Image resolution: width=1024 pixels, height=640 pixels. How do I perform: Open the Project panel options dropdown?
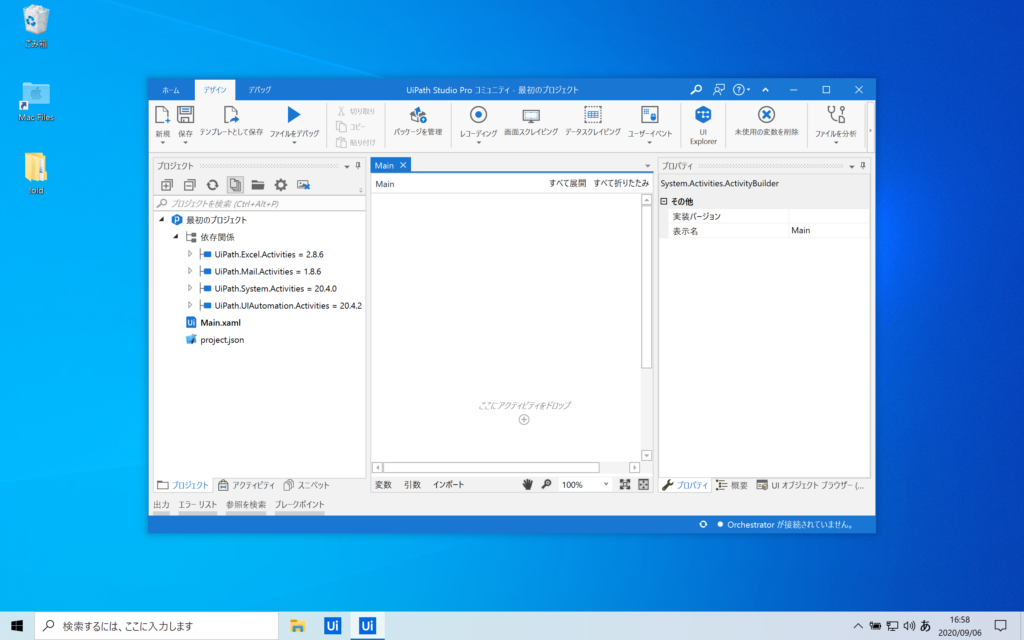pos(347,167)
